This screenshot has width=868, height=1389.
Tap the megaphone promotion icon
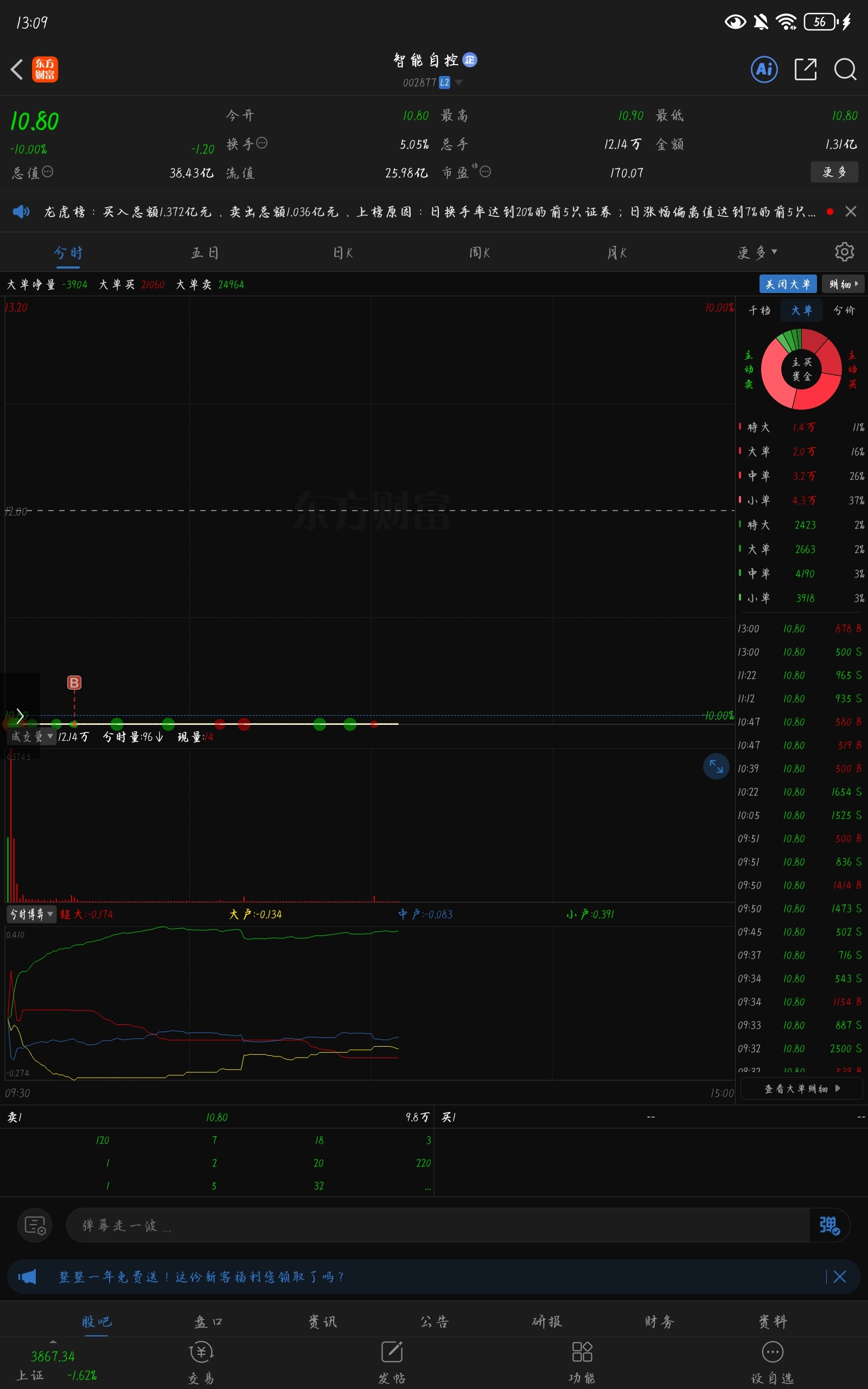(x=27, y=1277)
